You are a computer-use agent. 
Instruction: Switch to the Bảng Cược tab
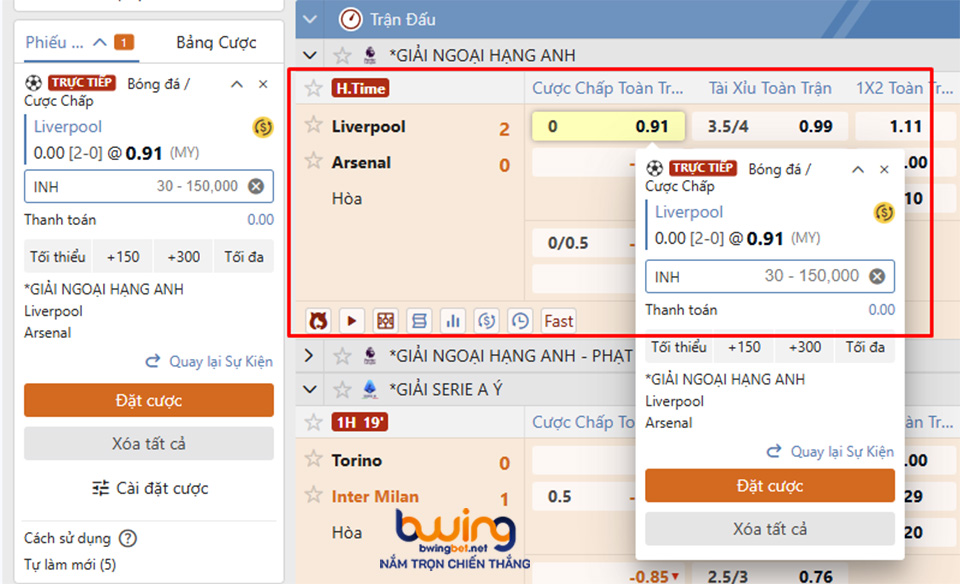[216, 42]
